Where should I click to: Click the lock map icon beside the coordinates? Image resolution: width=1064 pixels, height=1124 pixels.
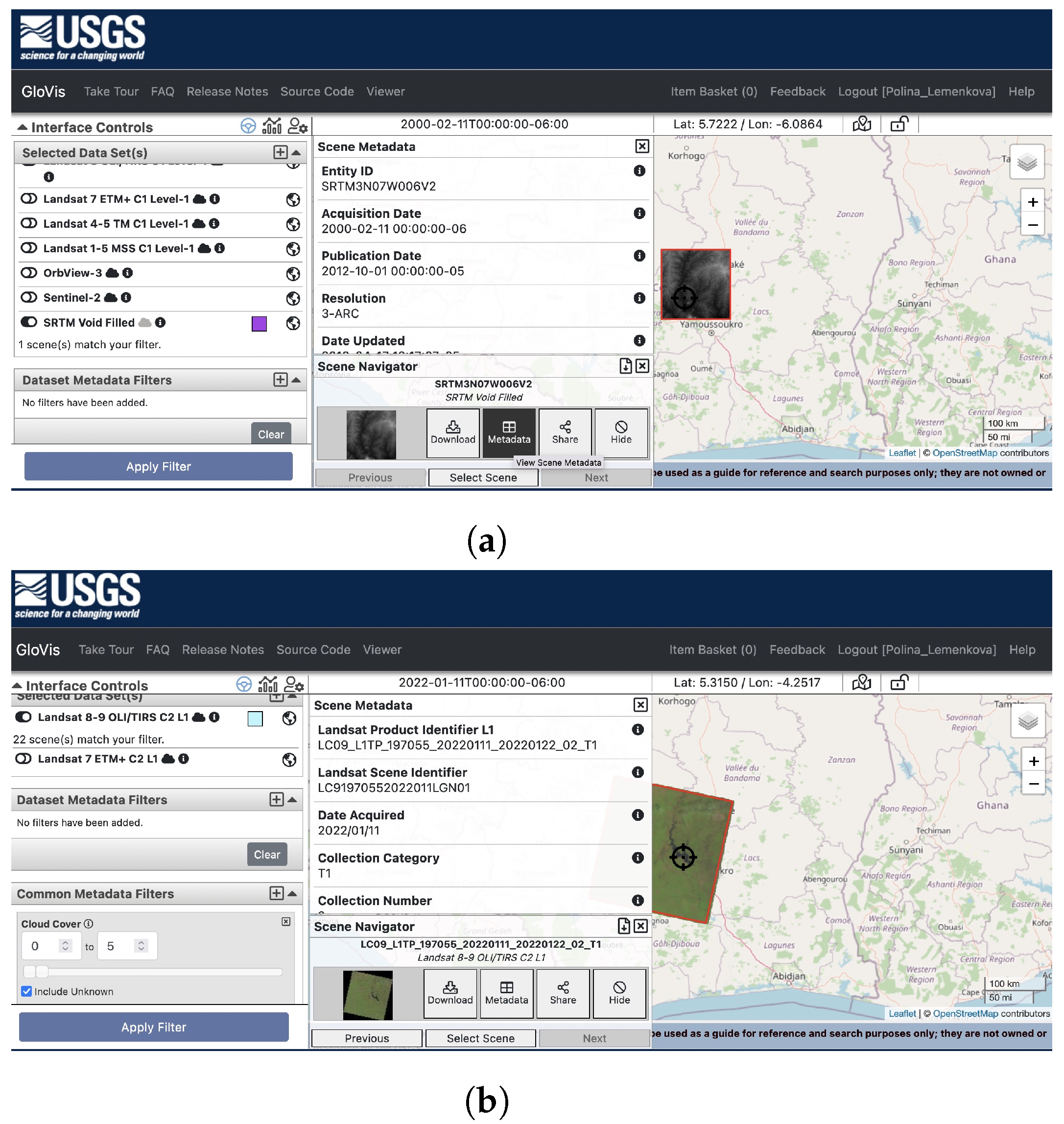pos(899,124)
